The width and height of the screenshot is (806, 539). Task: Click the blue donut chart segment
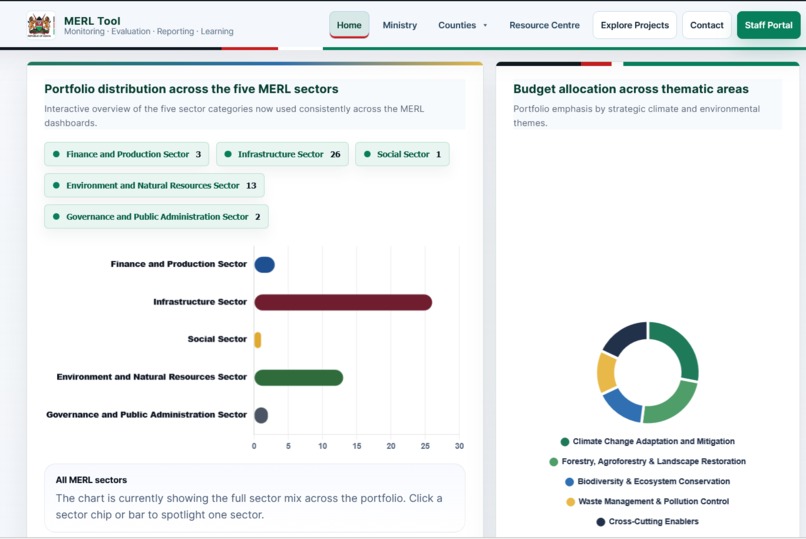click(623, 406)
